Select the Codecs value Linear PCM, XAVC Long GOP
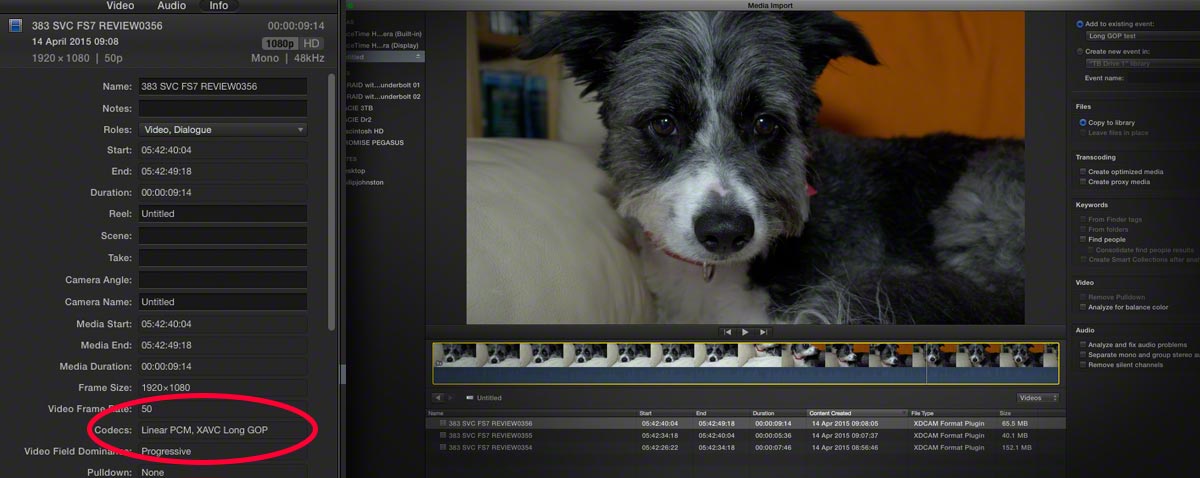The image size is (1200, 478). (x=204, y=430)
